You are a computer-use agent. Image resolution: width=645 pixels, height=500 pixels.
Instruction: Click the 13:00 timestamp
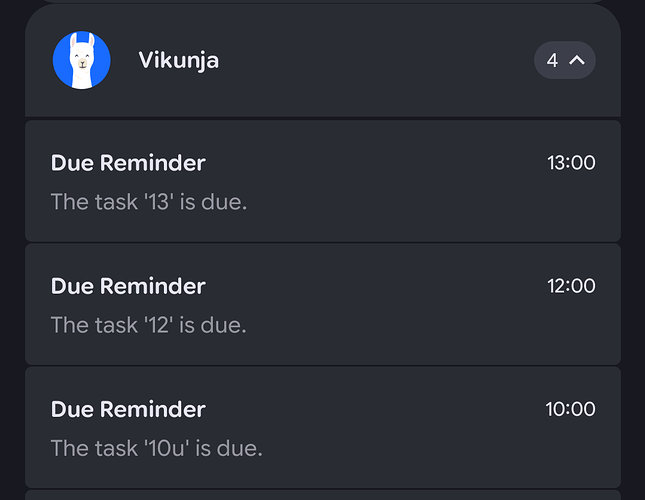571,163
